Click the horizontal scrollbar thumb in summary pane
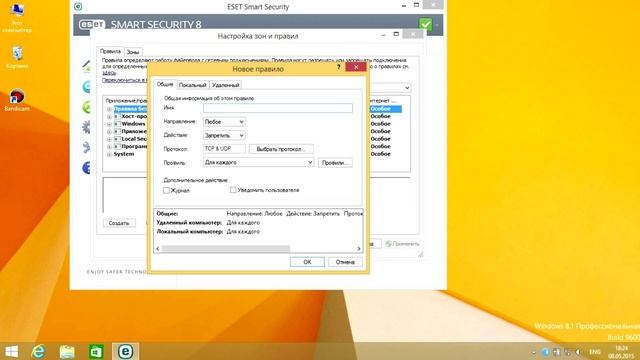 coord(226,249)
